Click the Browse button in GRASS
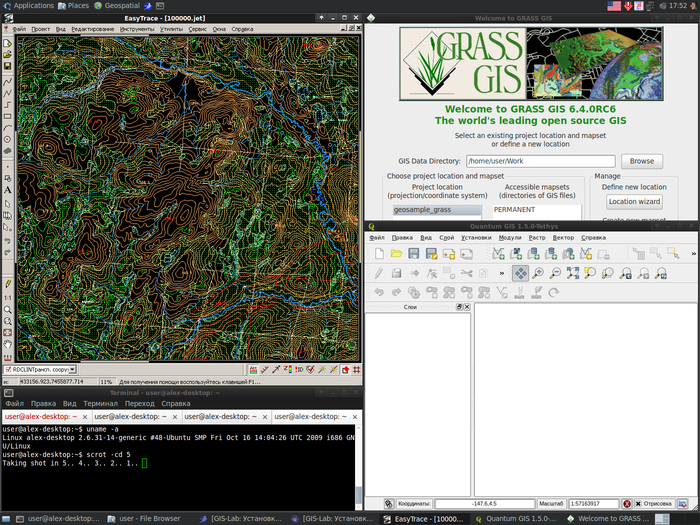 [x=641, y=161]
